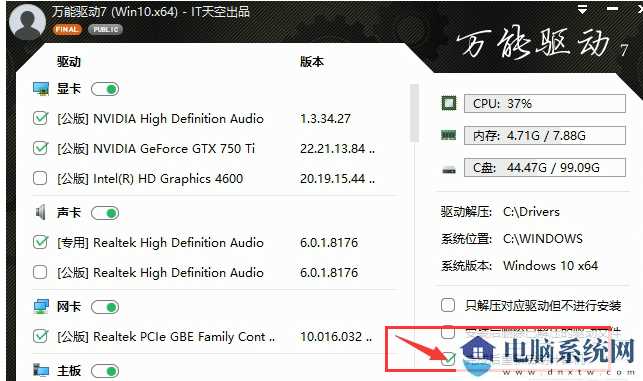The width and height of the screenshot is (643, 381).
Task: Click the 主板 category label
Action: pyautogui.click(x=68, y=371)
